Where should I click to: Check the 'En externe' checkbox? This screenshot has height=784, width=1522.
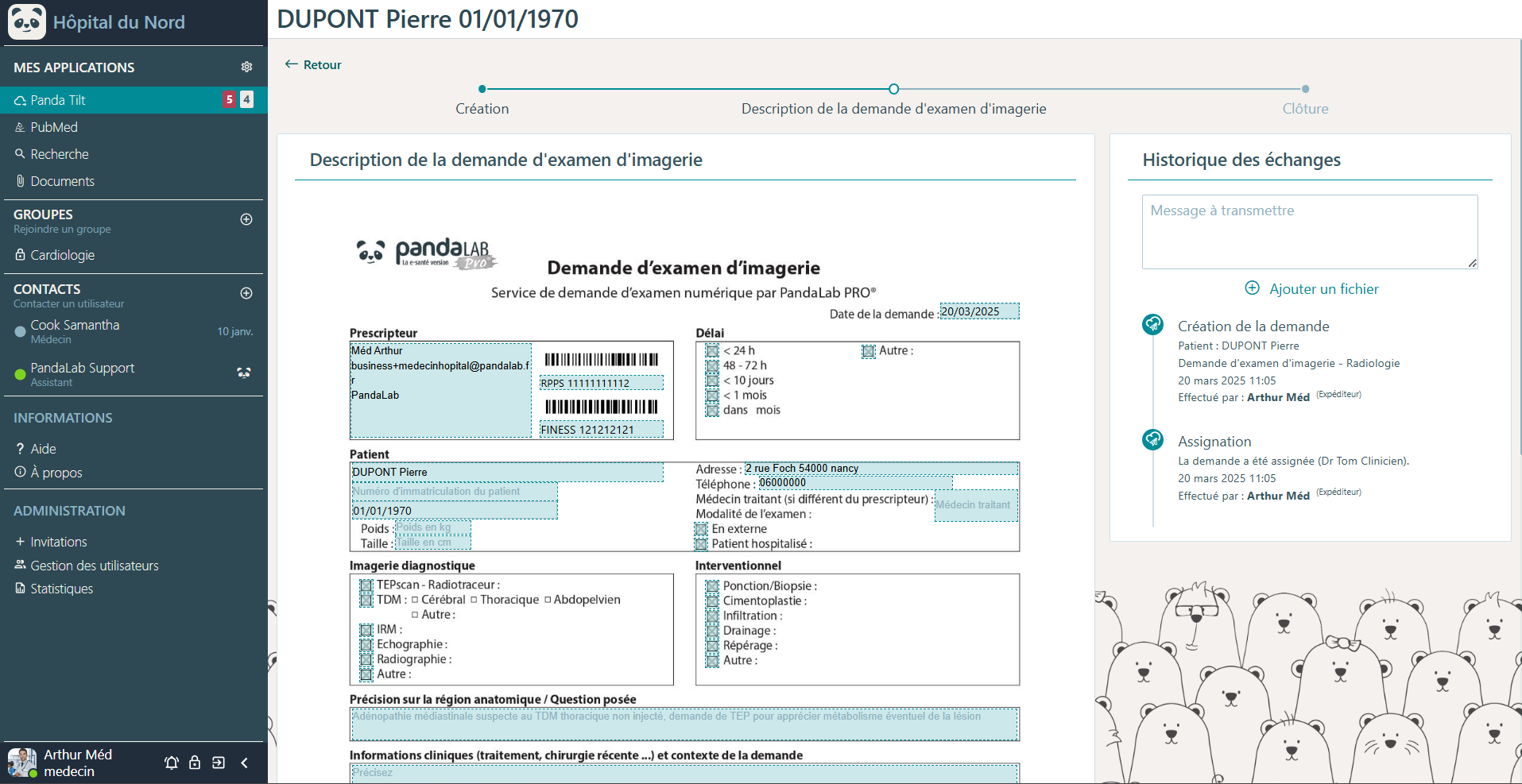[701, 530]
